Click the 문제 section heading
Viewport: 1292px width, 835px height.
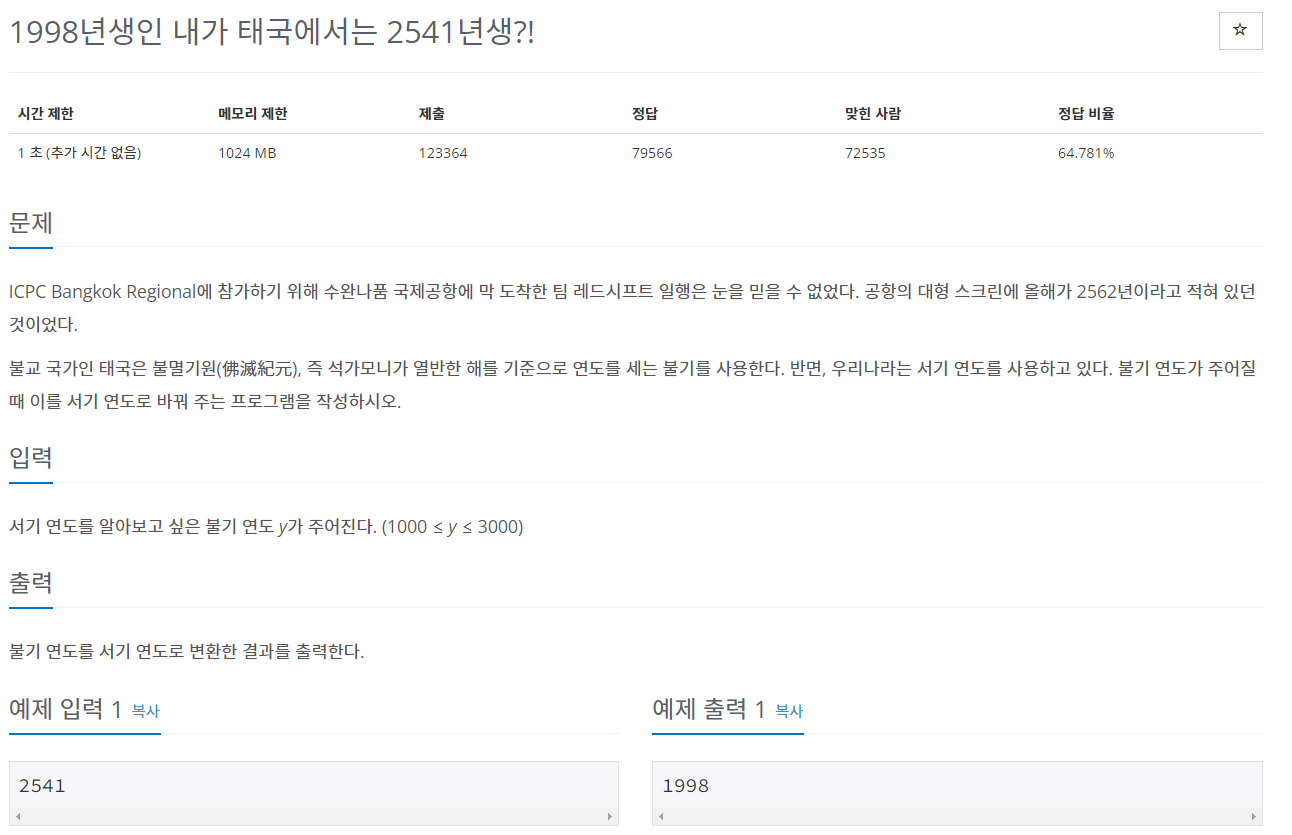pos(30,221)
